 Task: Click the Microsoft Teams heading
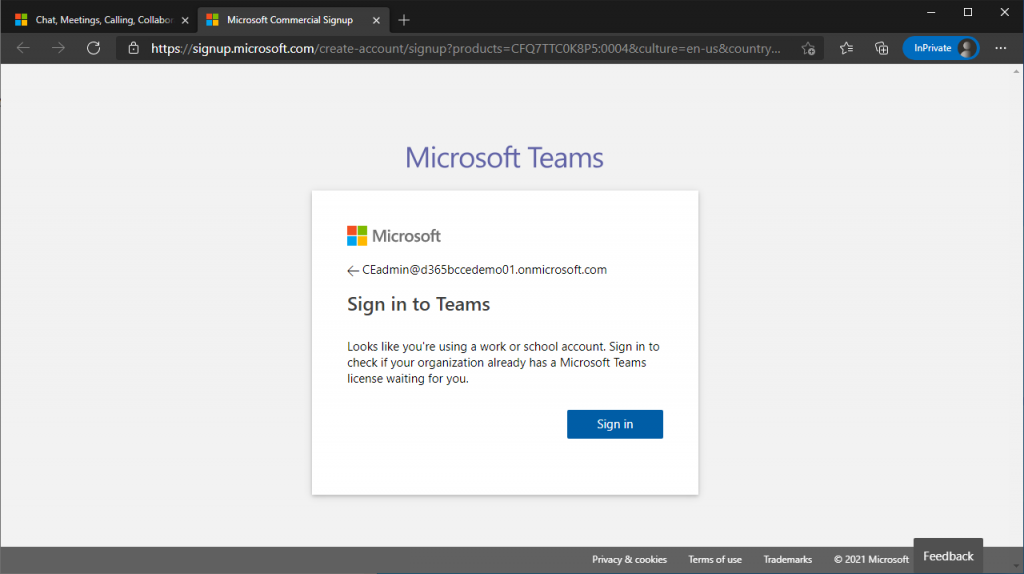[x=504, y=157]
